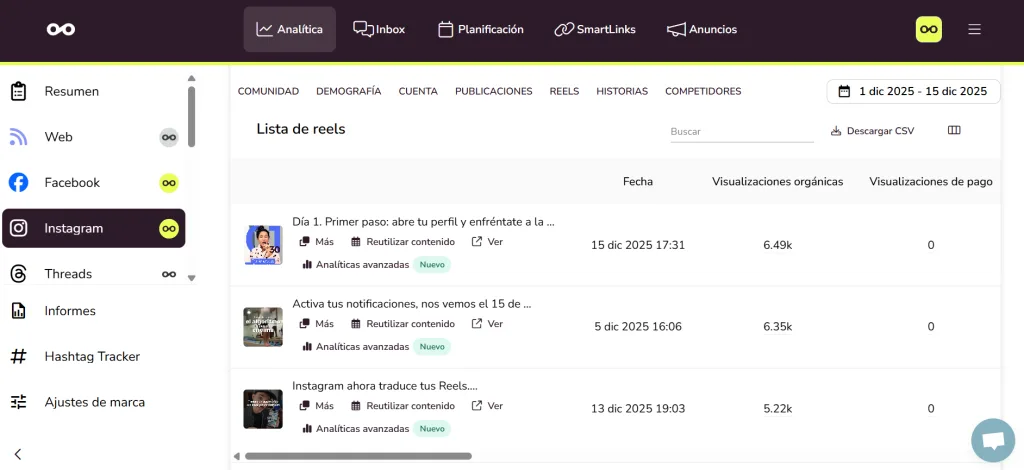This screenshot has height=470, width=1024.
Task: Sort by the Fecha column header
Action: 638,181
